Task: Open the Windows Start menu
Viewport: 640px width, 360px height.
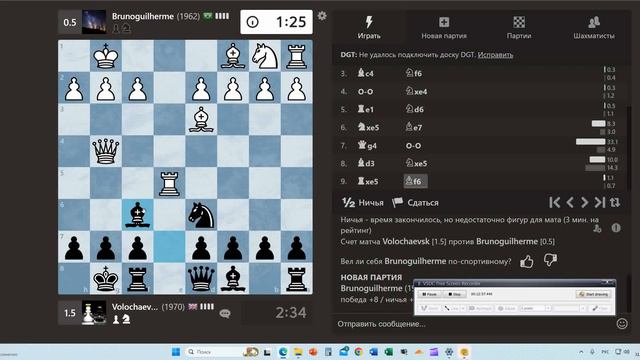Action: [x=176, y=352]
